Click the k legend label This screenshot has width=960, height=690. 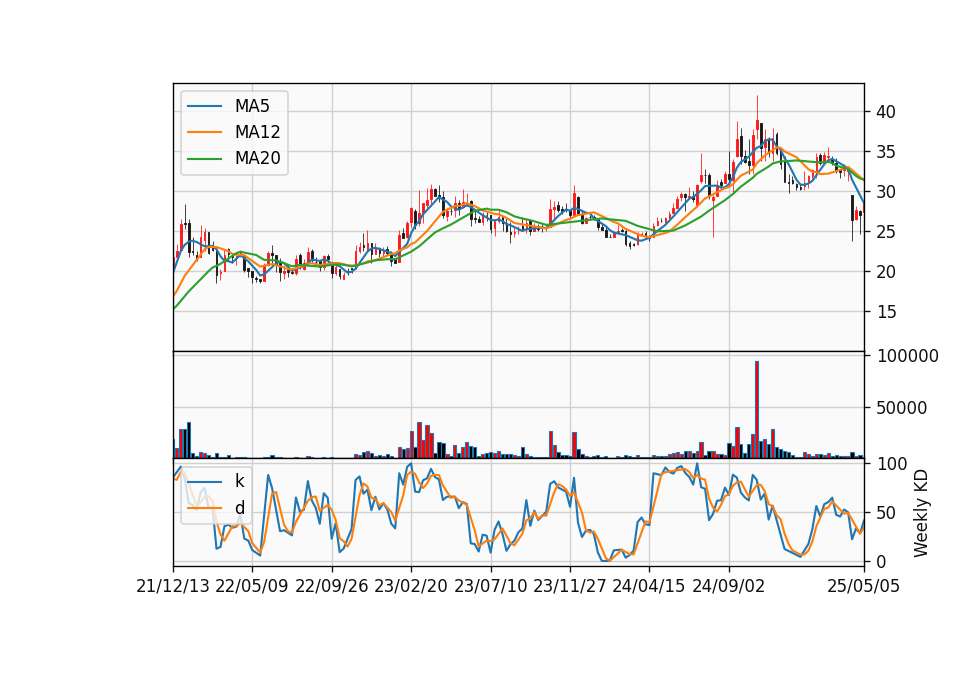tap(239, 481)
